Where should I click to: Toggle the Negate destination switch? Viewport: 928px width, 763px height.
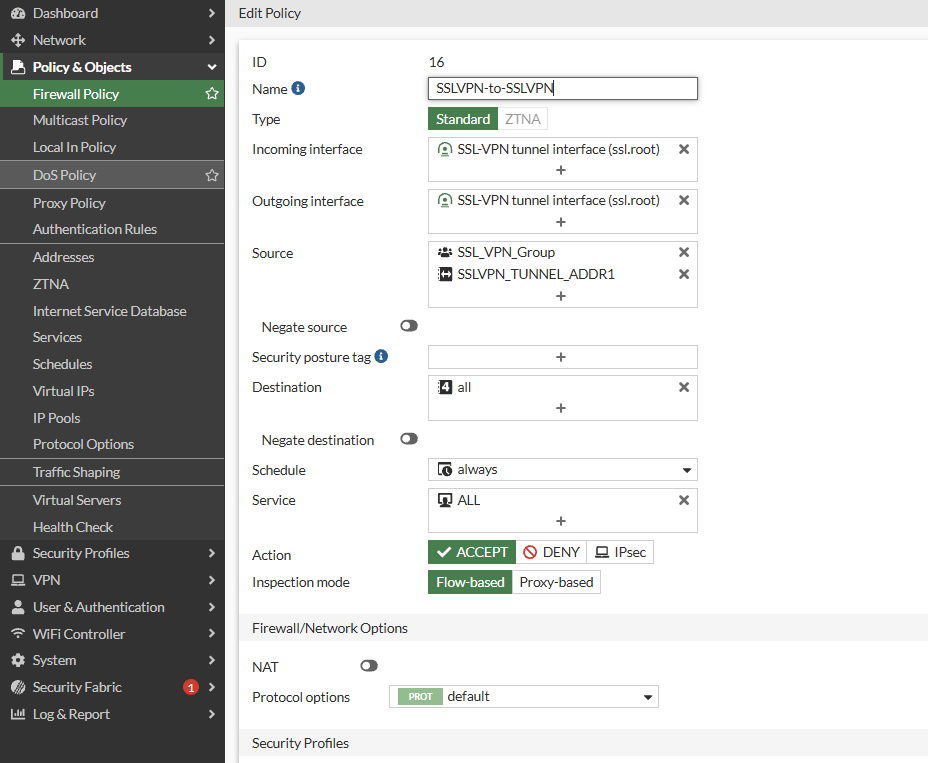[408, 439]
